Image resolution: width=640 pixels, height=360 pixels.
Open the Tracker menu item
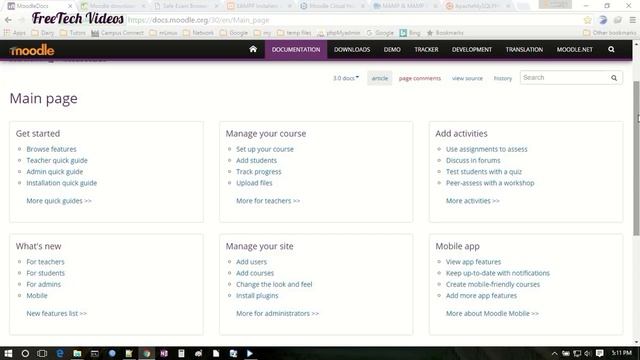426,49
